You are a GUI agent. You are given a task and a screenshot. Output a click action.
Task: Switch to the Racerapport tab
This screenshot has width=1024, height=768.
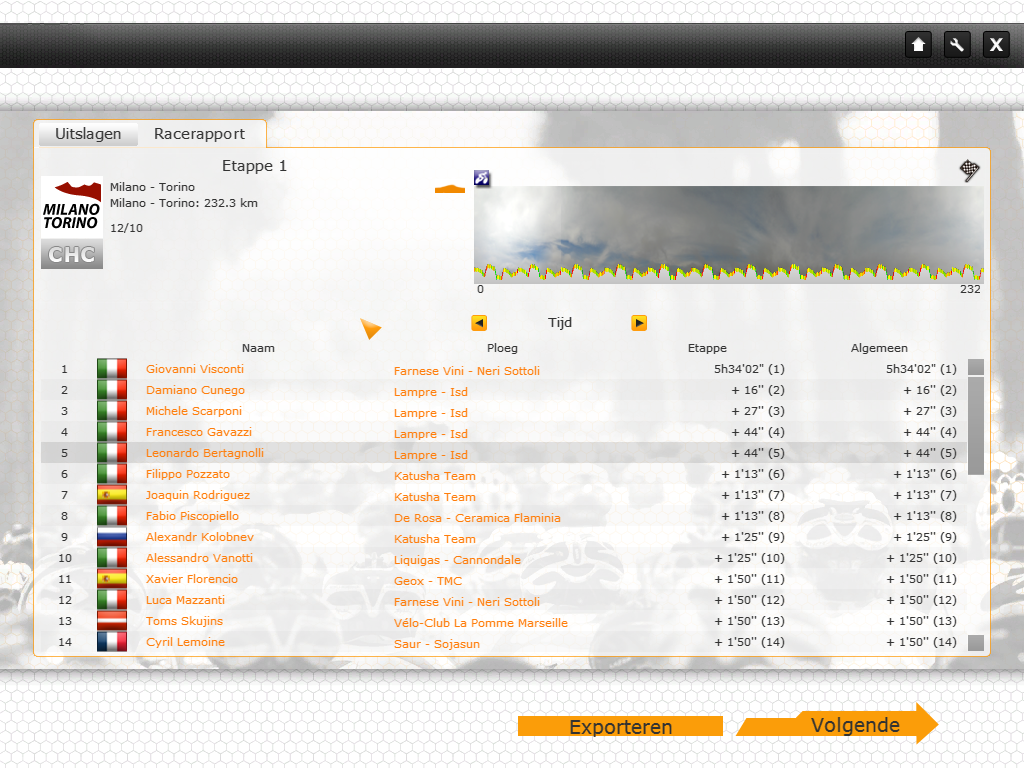pyautogui.click(x=199, y=134)
